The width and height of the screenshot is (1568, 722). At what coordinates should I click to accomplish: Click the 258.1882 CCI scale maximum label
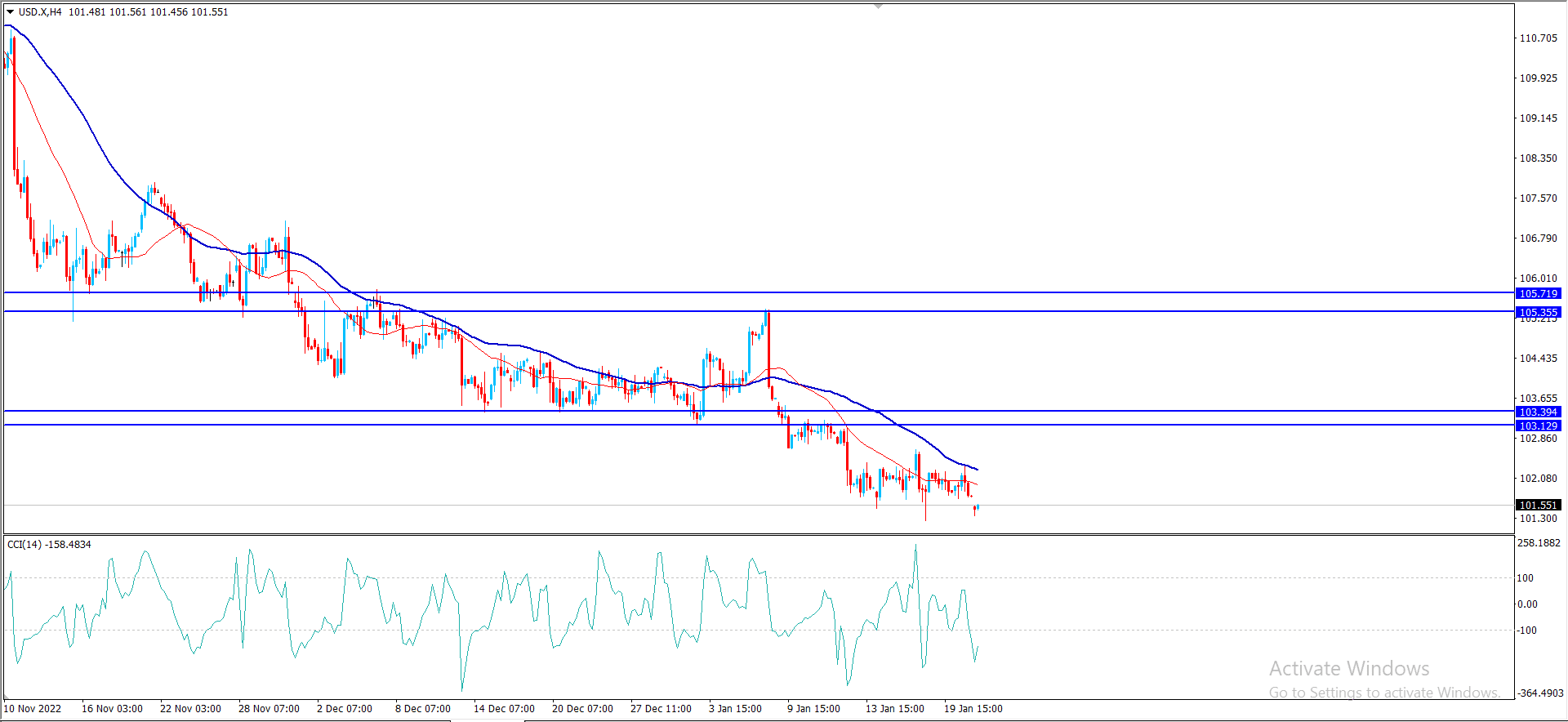(x=1539, y=542)
